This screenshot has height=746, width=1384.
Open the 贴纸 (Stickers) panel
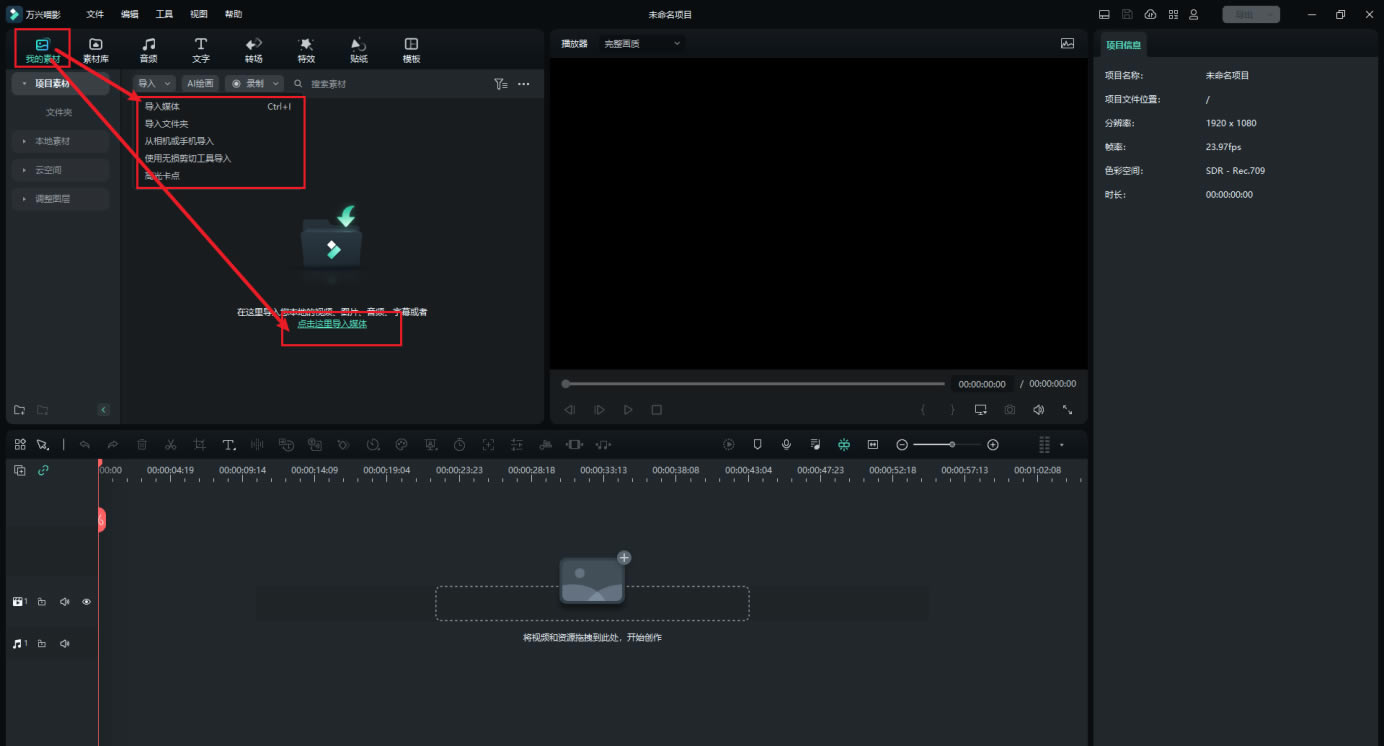tap(358, 50)
